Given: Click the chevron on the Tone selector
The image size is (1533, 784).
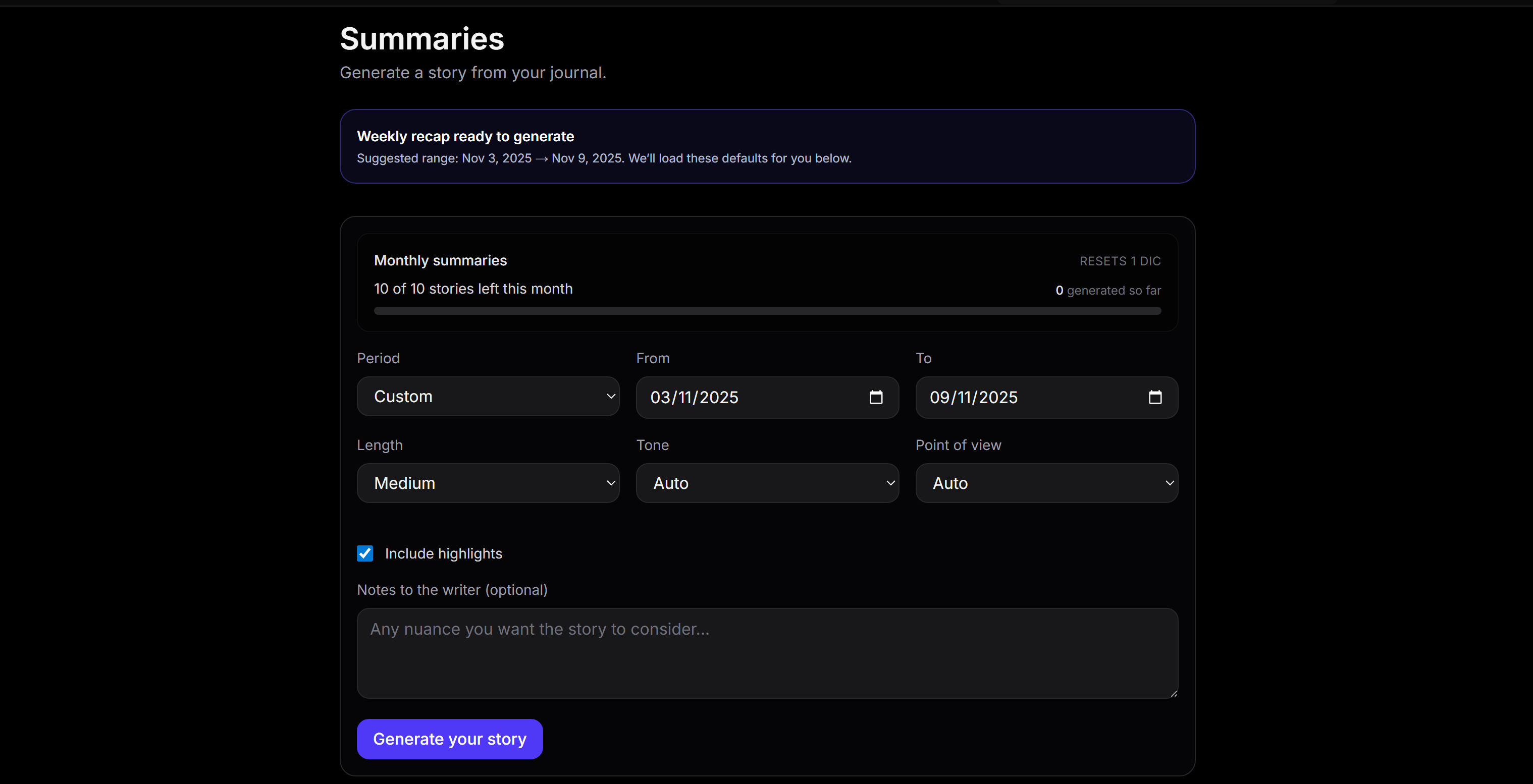Looking at the screenshot, I should (x=890, y=483).
